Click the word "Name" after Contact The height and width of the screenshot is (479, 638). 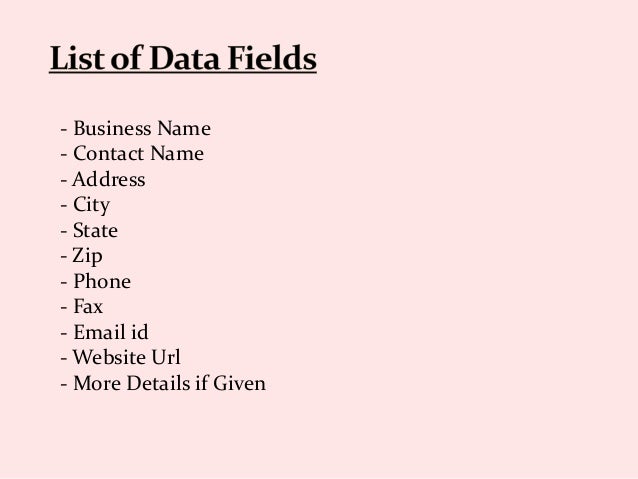pyautogui.click(x=177, y=153)
